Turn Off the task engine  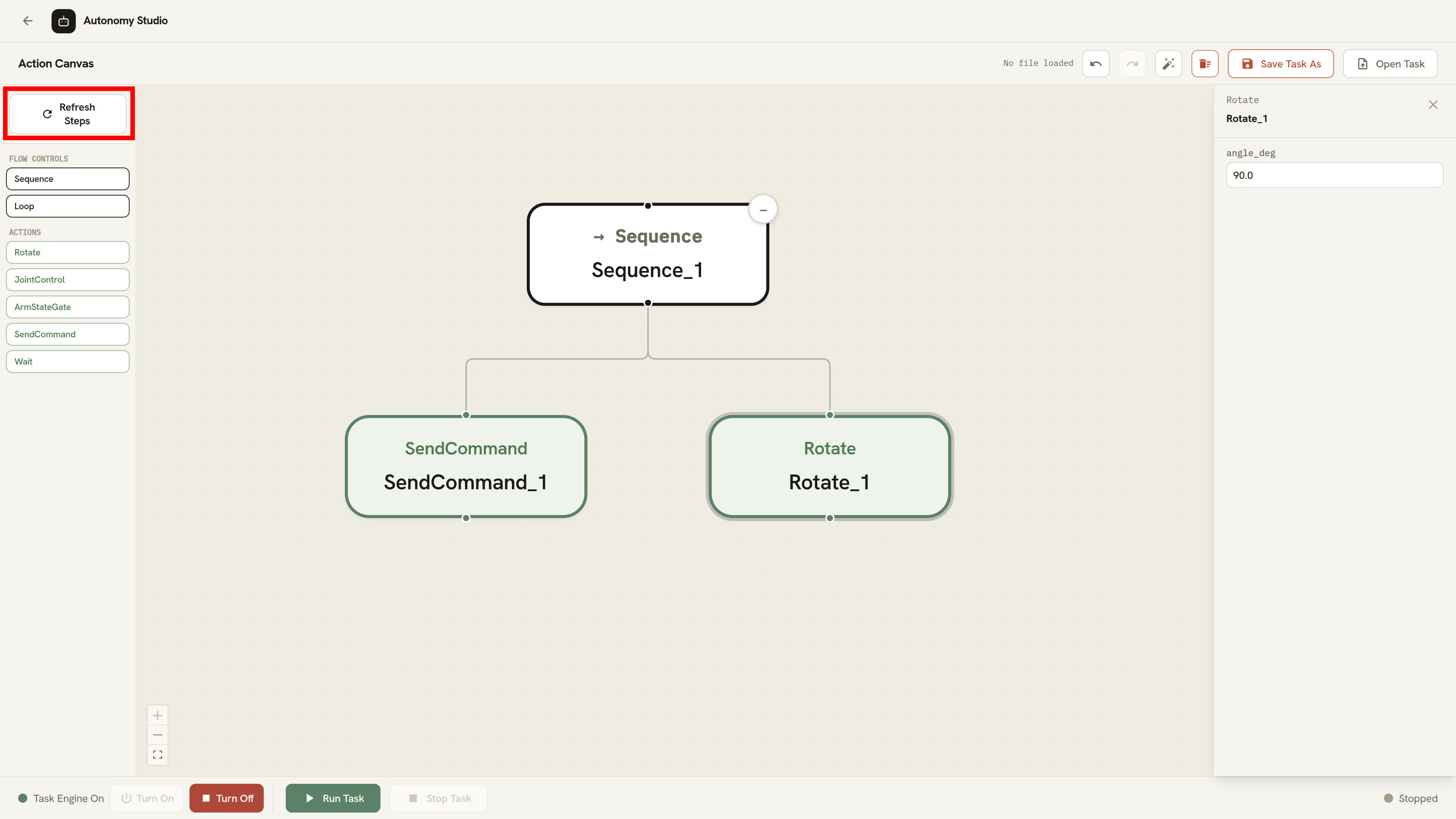(x=226, y=798)
